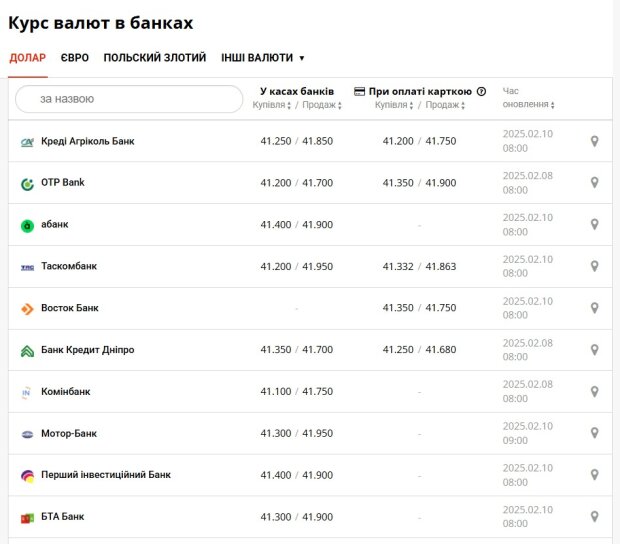Click map pin for Мотор-Банк

click(x=594, y=433)
